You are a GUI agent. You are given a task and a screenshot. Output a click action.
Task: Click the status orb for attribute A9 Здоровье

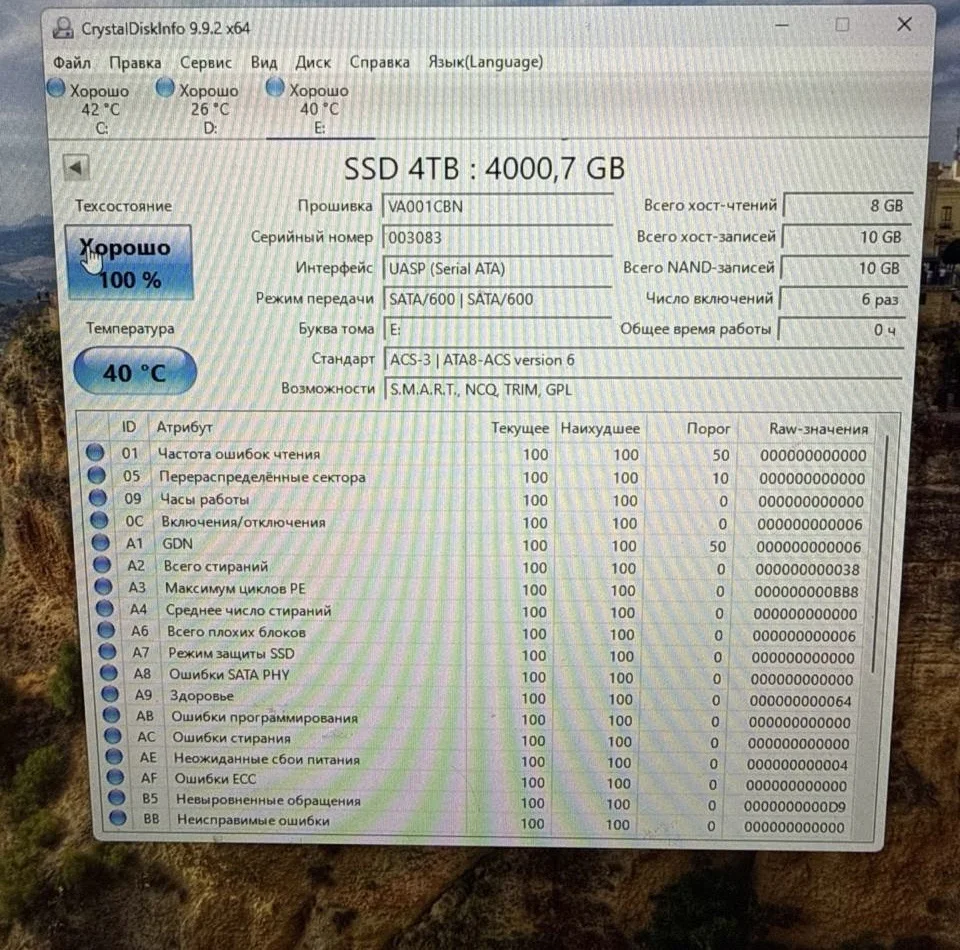[110, 694]
